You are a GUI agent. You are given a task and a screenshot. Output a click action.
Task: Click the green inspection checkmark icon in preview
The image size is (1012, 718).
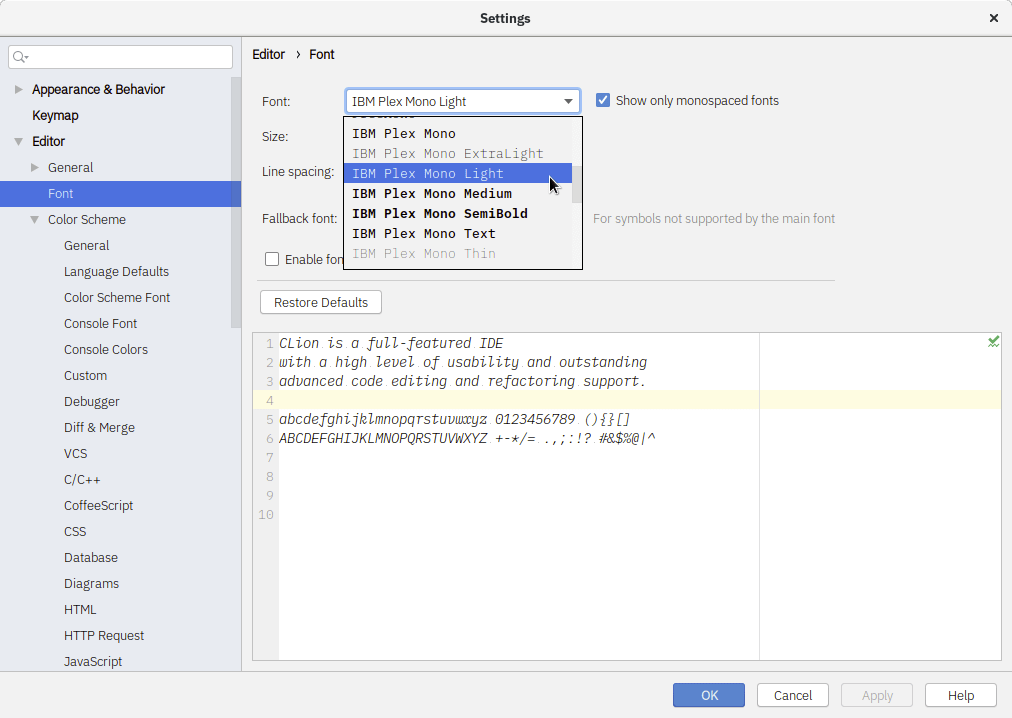pos(993,342)
